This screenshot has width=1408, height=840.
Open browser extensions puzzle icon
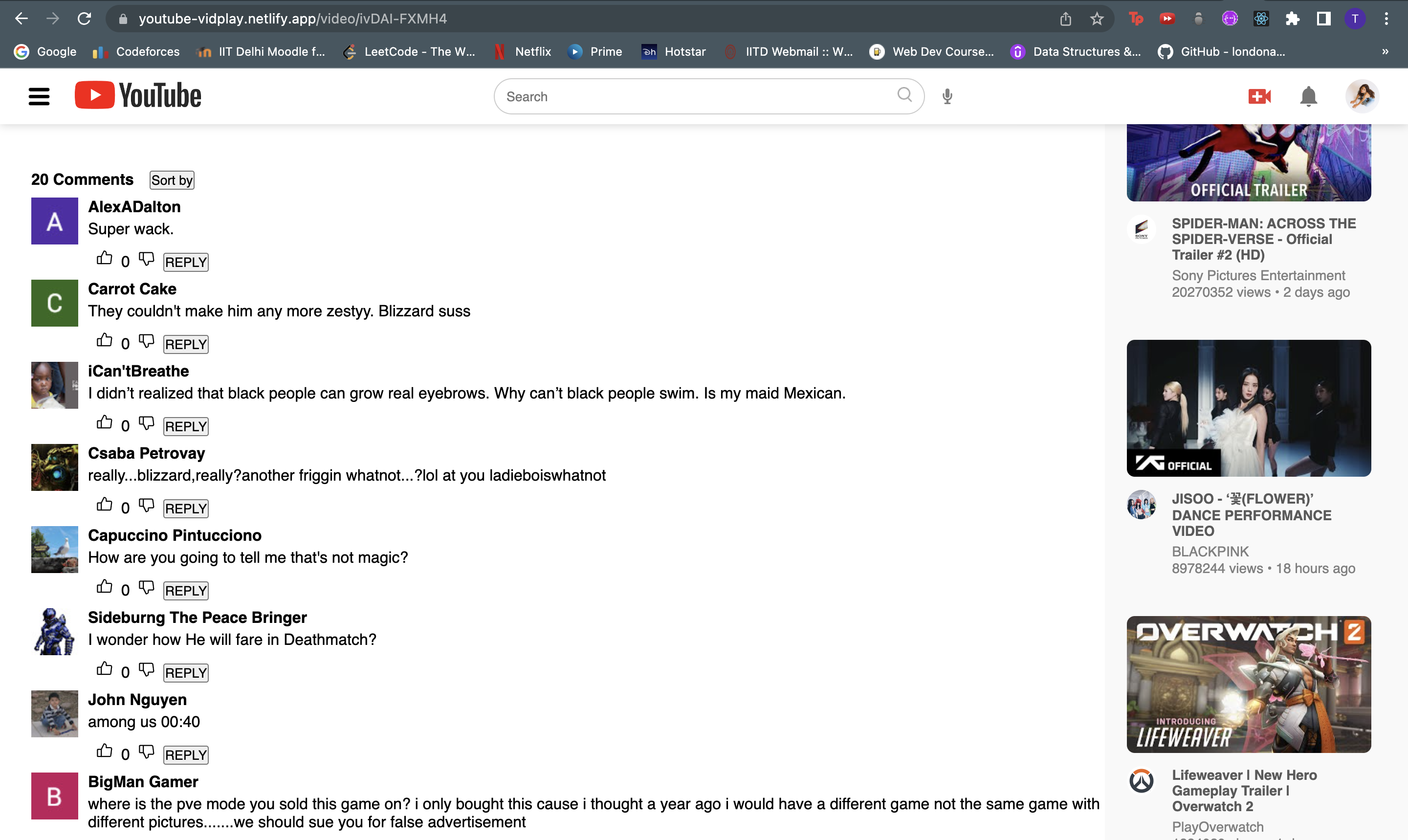(1292, 19)
